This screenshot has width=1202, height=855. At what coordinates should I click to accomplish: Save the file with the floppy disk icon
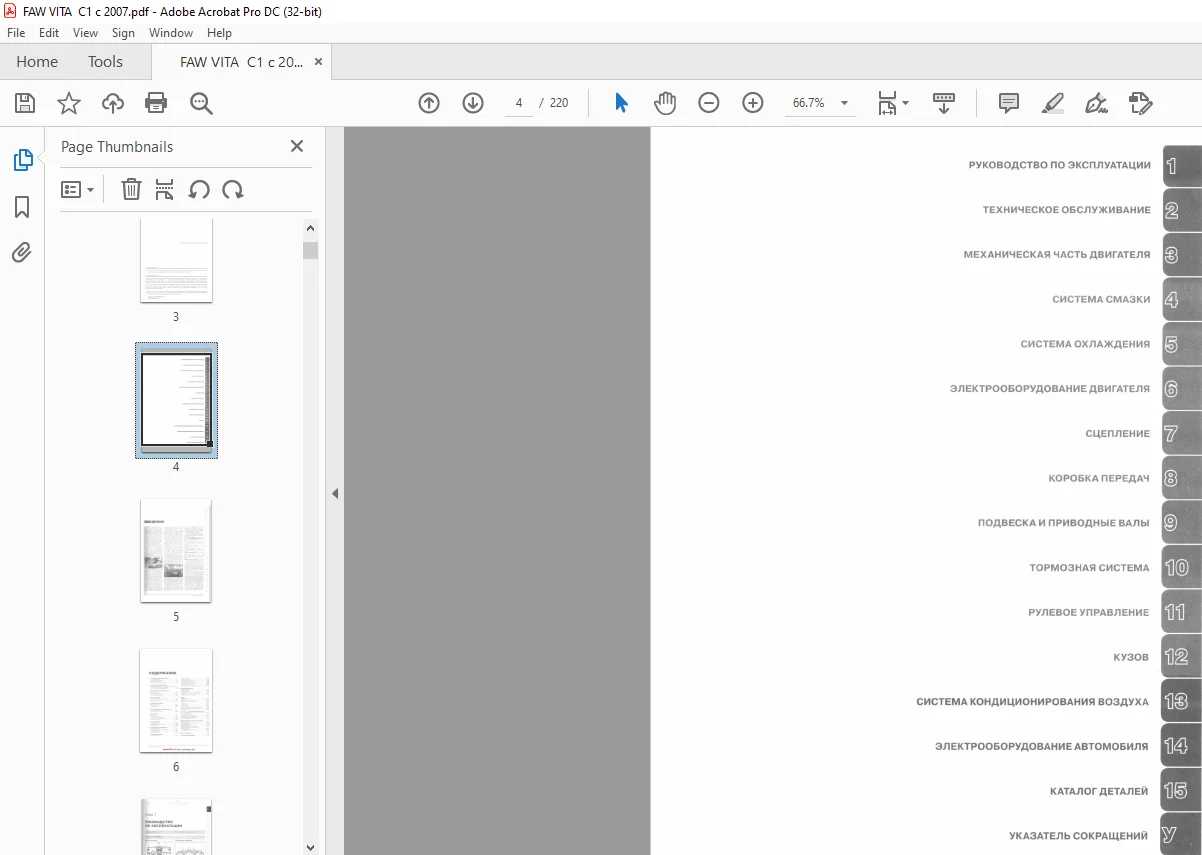[25, 103]
